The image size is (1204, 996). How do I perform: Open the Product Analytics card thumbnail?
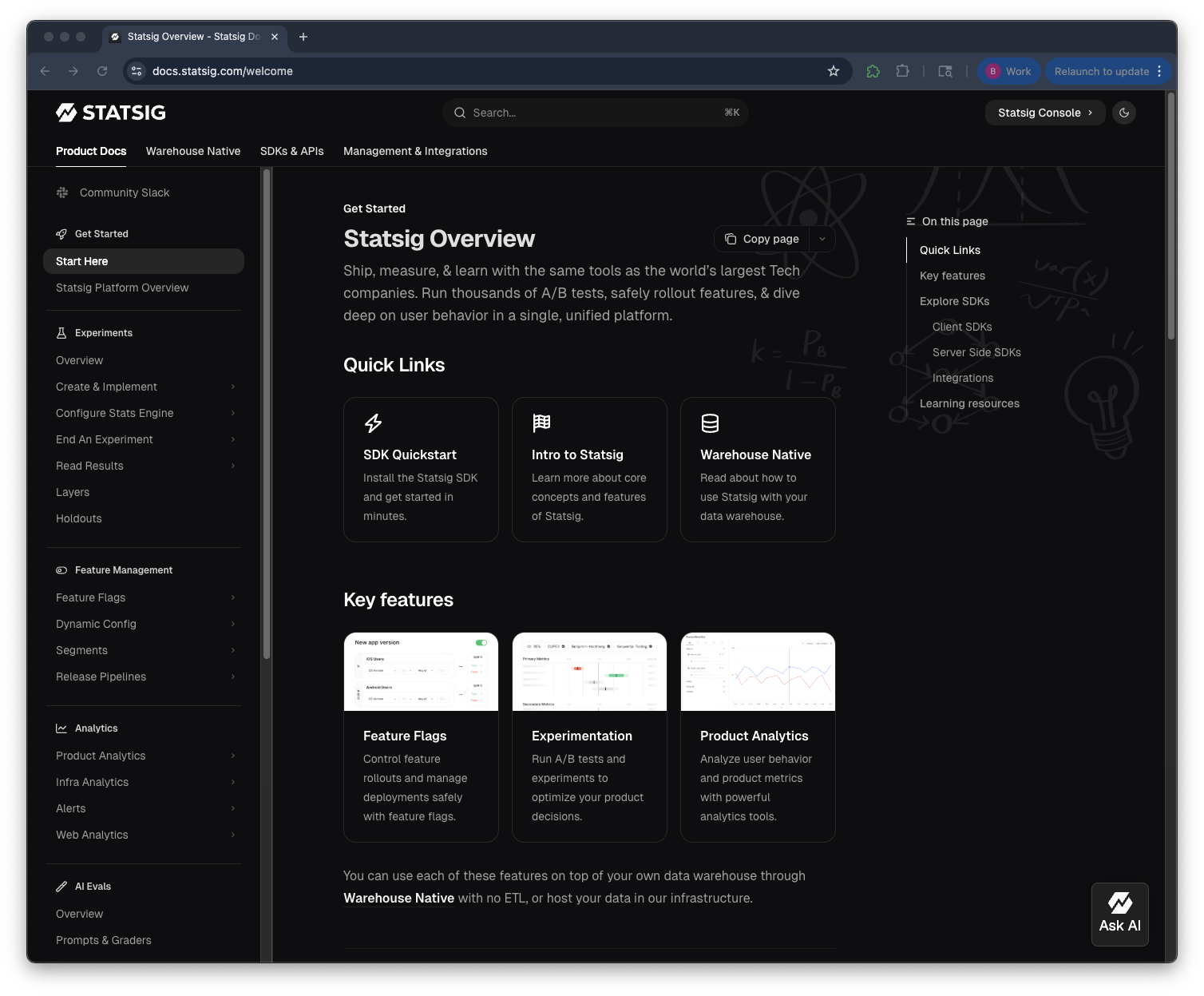click(758, 672)
